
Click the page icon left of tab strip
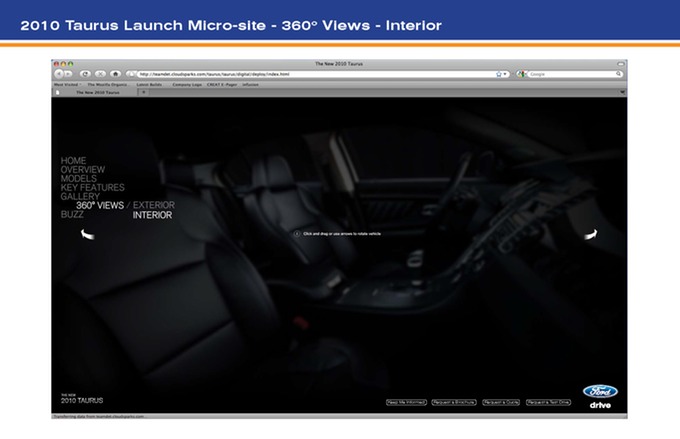tap(57, 92)
